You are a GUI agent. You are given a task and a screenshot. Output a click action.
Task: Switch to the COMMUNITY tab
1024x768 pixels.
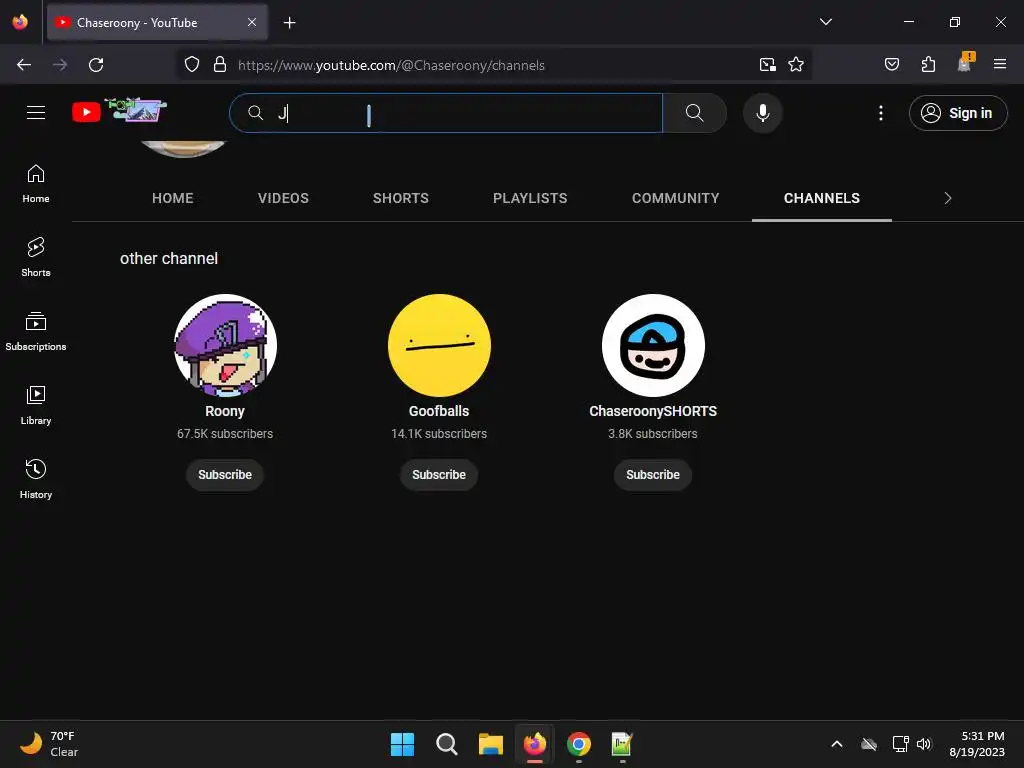click(x=675, y=198)
